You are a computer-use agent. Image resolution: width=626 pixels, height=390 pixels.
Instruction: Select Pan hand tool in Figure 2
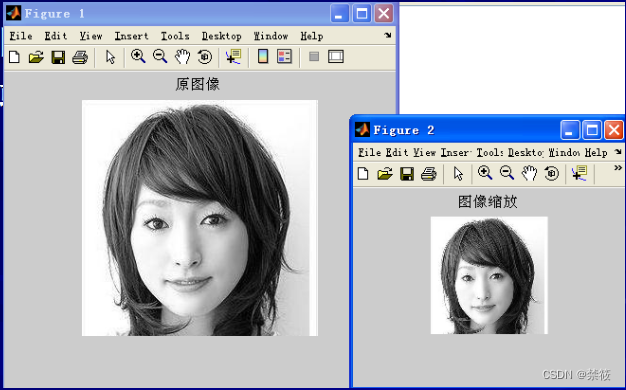pyautogui.click(x=529, y=174)
